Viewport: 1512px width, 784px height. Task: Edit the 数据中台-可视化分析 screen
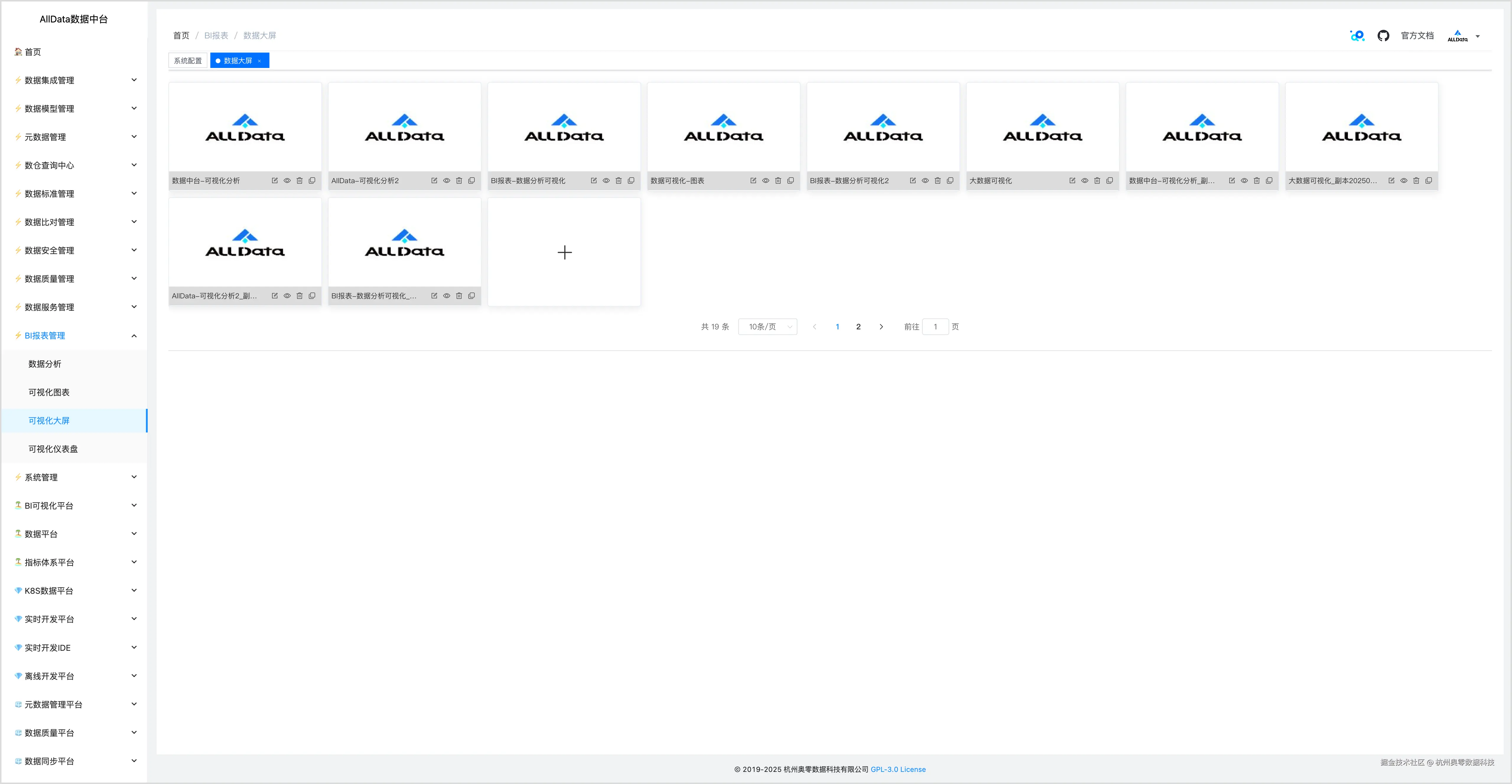pyautogui.click(x=274, y=181)
